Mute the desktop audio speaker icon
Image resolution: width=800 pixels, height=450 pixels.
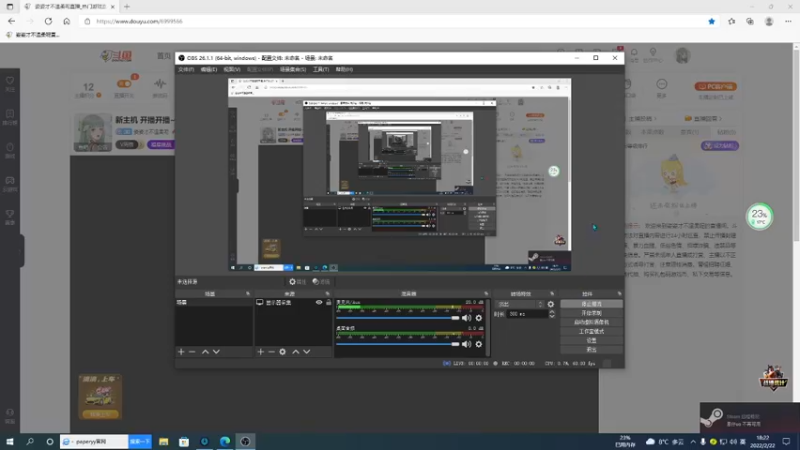coord(466,344)
